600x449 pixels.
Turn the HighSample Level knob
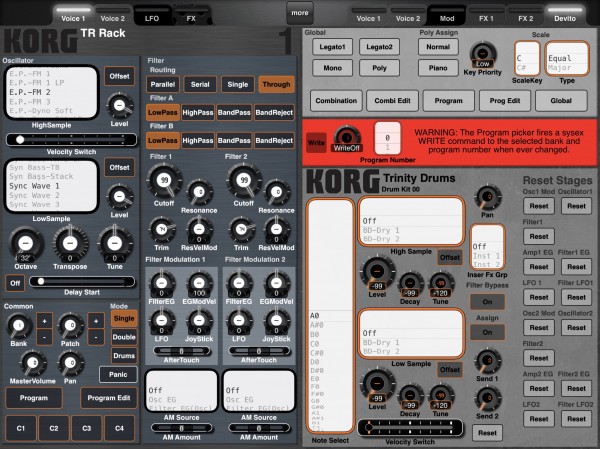point(119,105)
